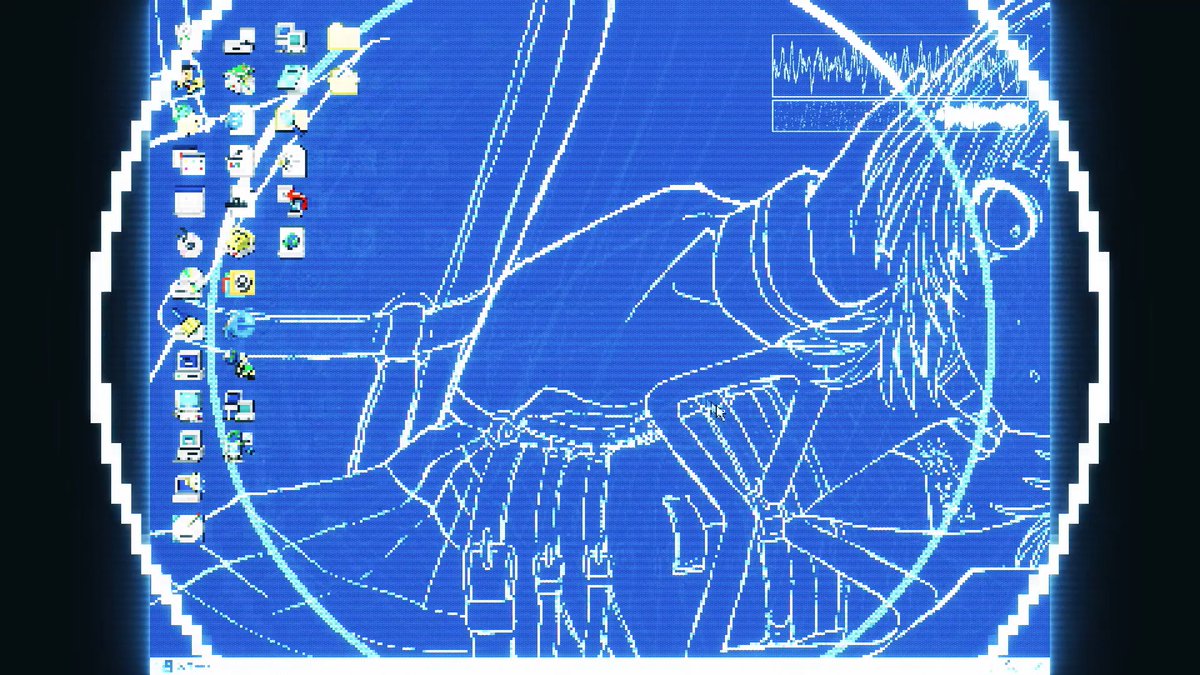The image size is (1200, 675).
Task: Launch the large blue Internet Explorer 'e' icon
Action: coord(239,324)
